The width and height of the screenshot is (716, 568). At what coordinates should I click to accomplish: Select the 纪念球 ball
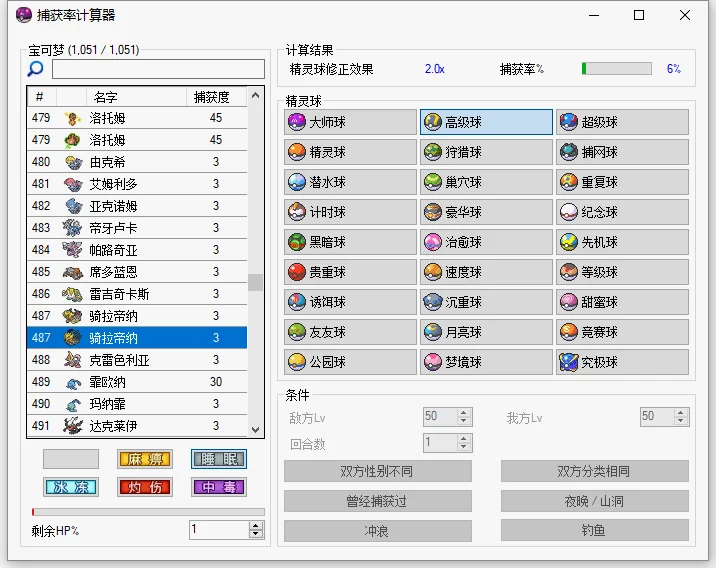(622, 212)
